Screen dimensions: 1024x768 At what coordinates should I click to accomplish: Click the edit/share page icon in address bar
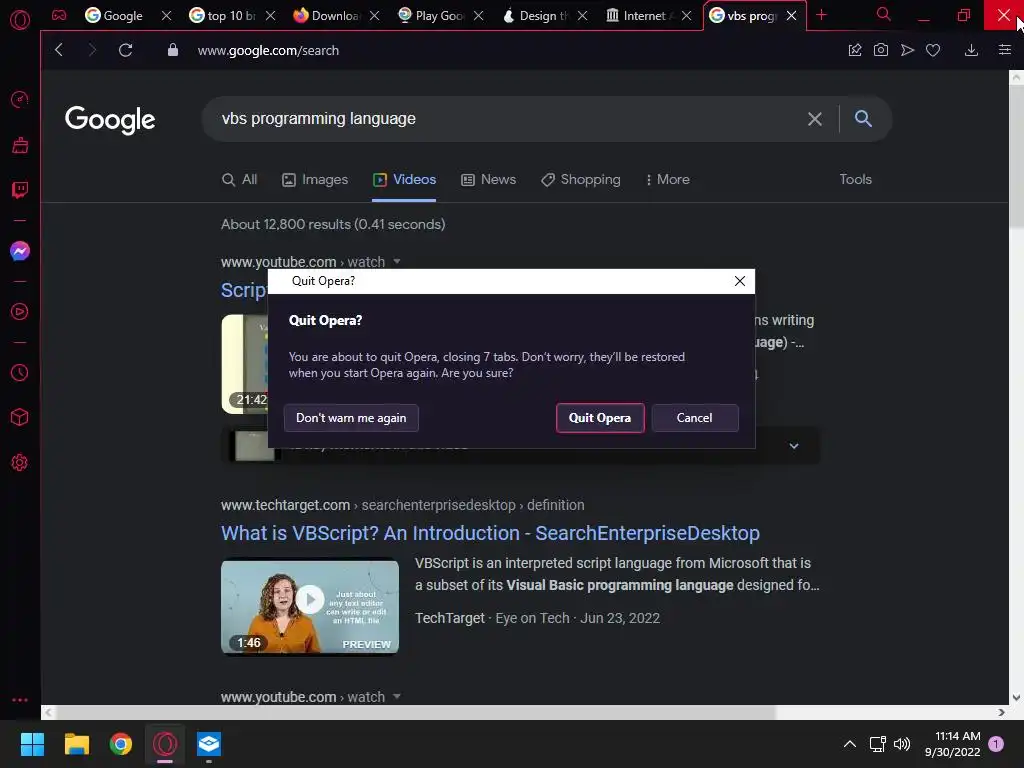click(855, 50)
